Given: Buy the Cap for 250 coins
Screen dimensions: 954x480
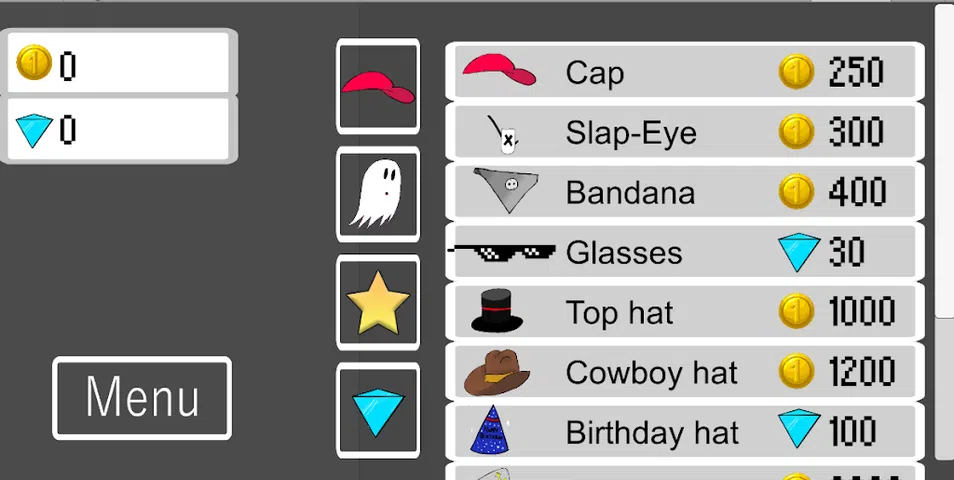Looking at the screenshot, I should (x=685, y=72).
